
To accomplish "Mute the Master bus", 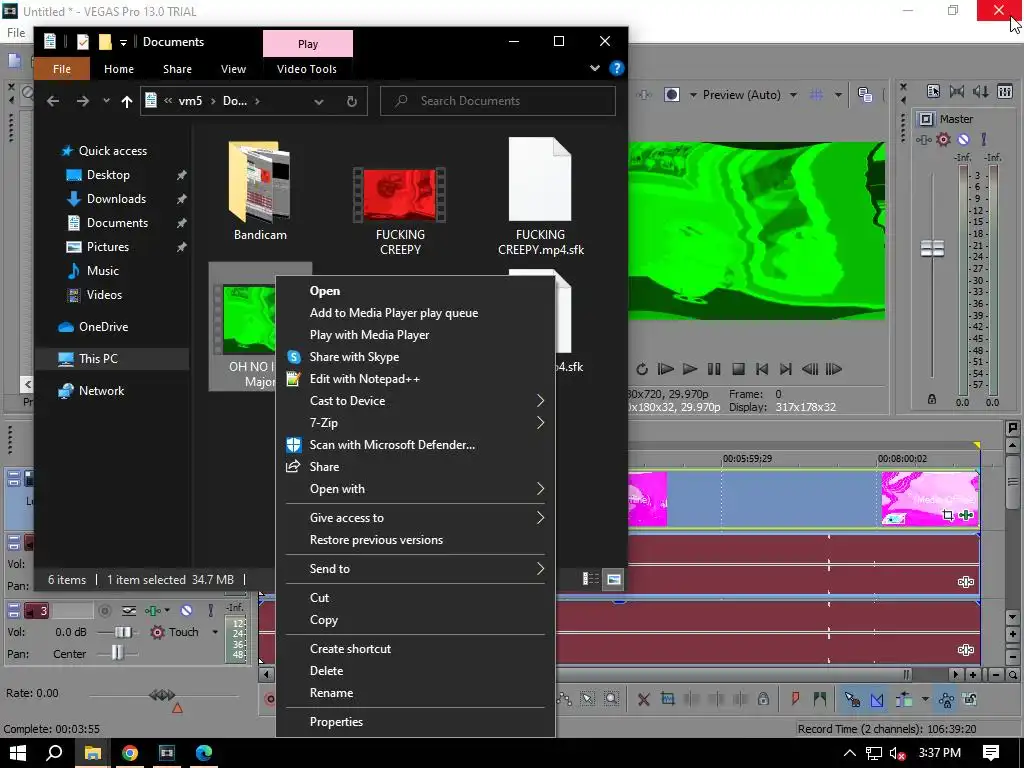I will coord(963,139).
